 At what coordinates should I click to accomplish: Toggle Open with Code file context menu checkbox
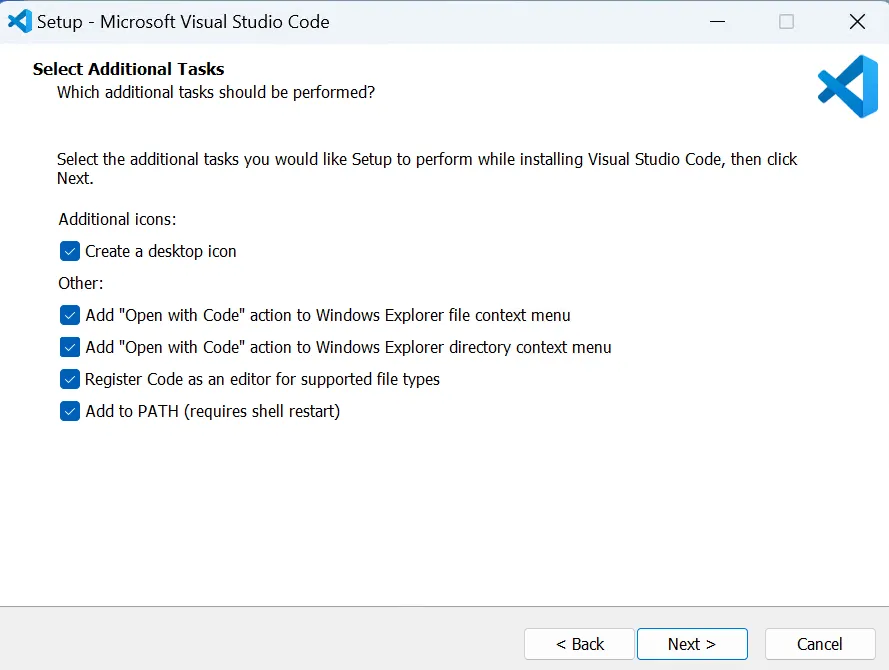point(70,315)
